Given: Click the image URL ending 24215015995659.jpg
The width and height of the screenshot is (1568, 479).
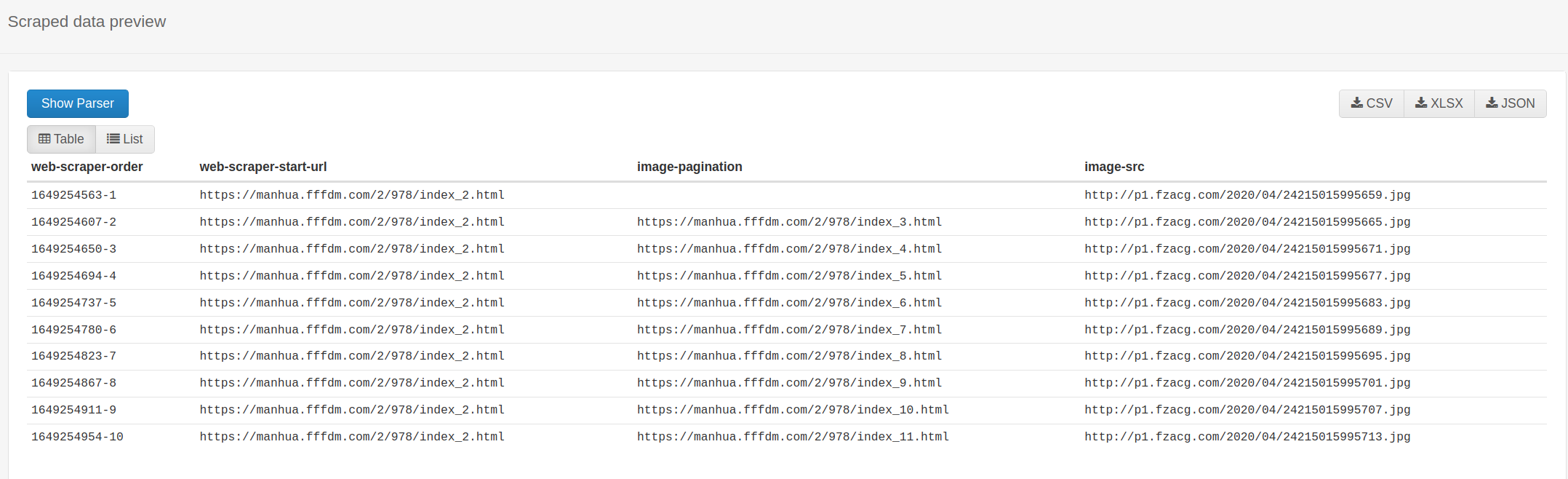Looking at the screenshot, I should pyautogui.click(x=1247, y=195).
